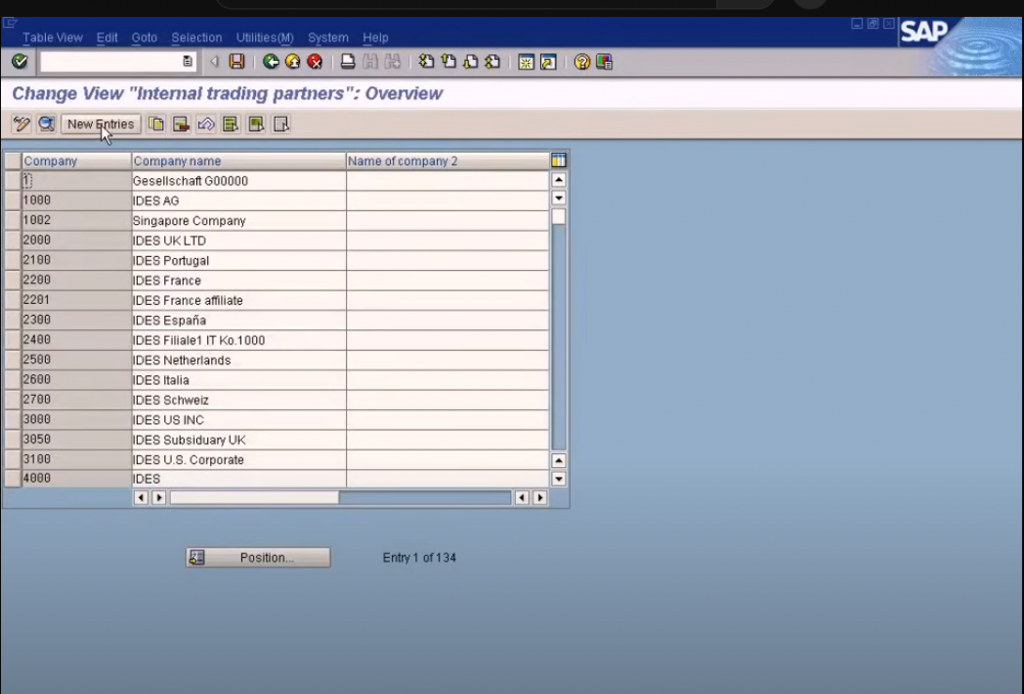Jump to last page icon
This screenshot has height=694, width=1024.
pyautogui.click(x=493, y=61)
